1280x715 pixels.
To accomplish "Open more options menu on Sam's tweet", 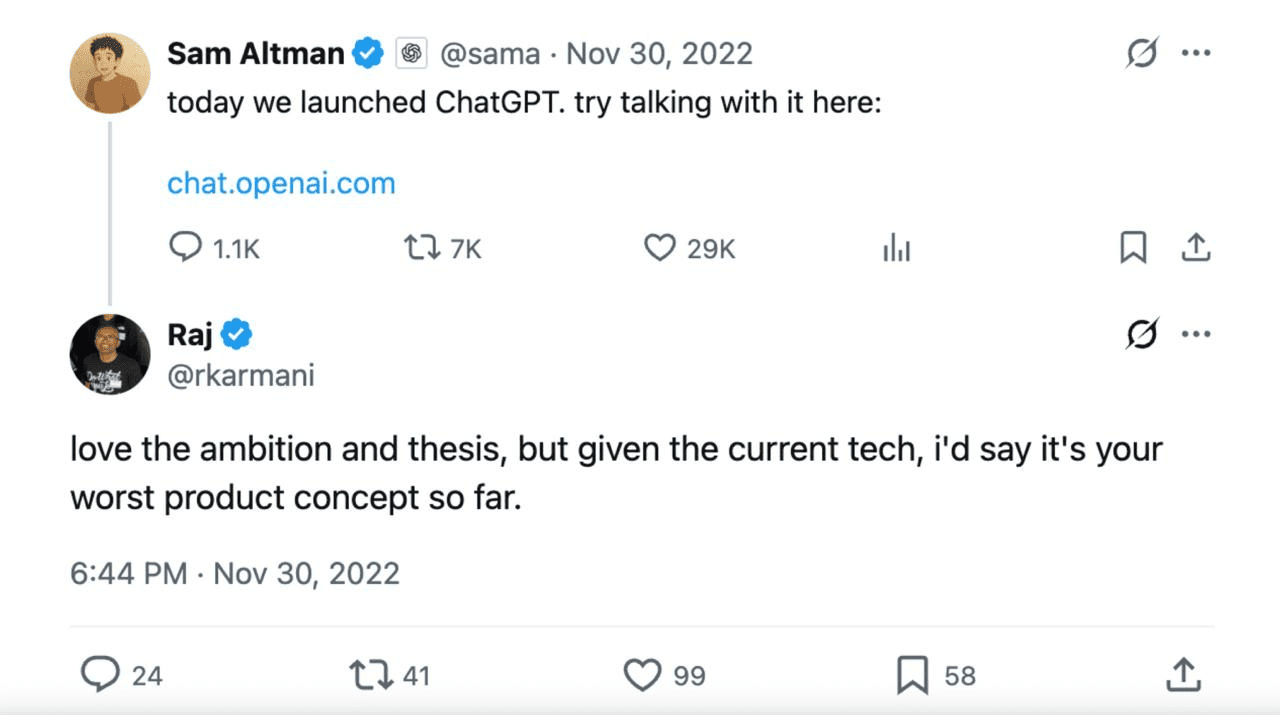I will coord(1196,53).
